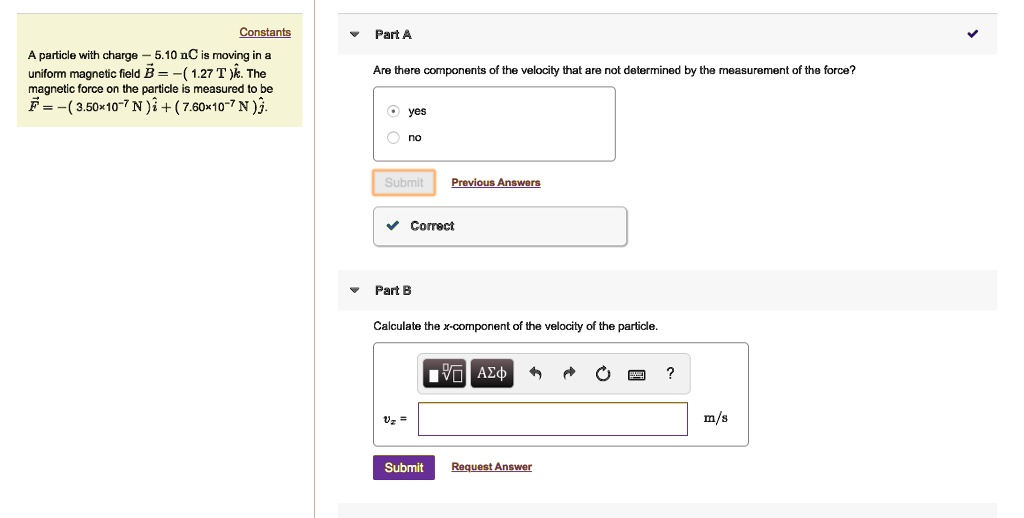The width and height of the screenshot is (1024, 518).
Task: Collapse the Part B section arrow
Action: click(x=354, y=291)
